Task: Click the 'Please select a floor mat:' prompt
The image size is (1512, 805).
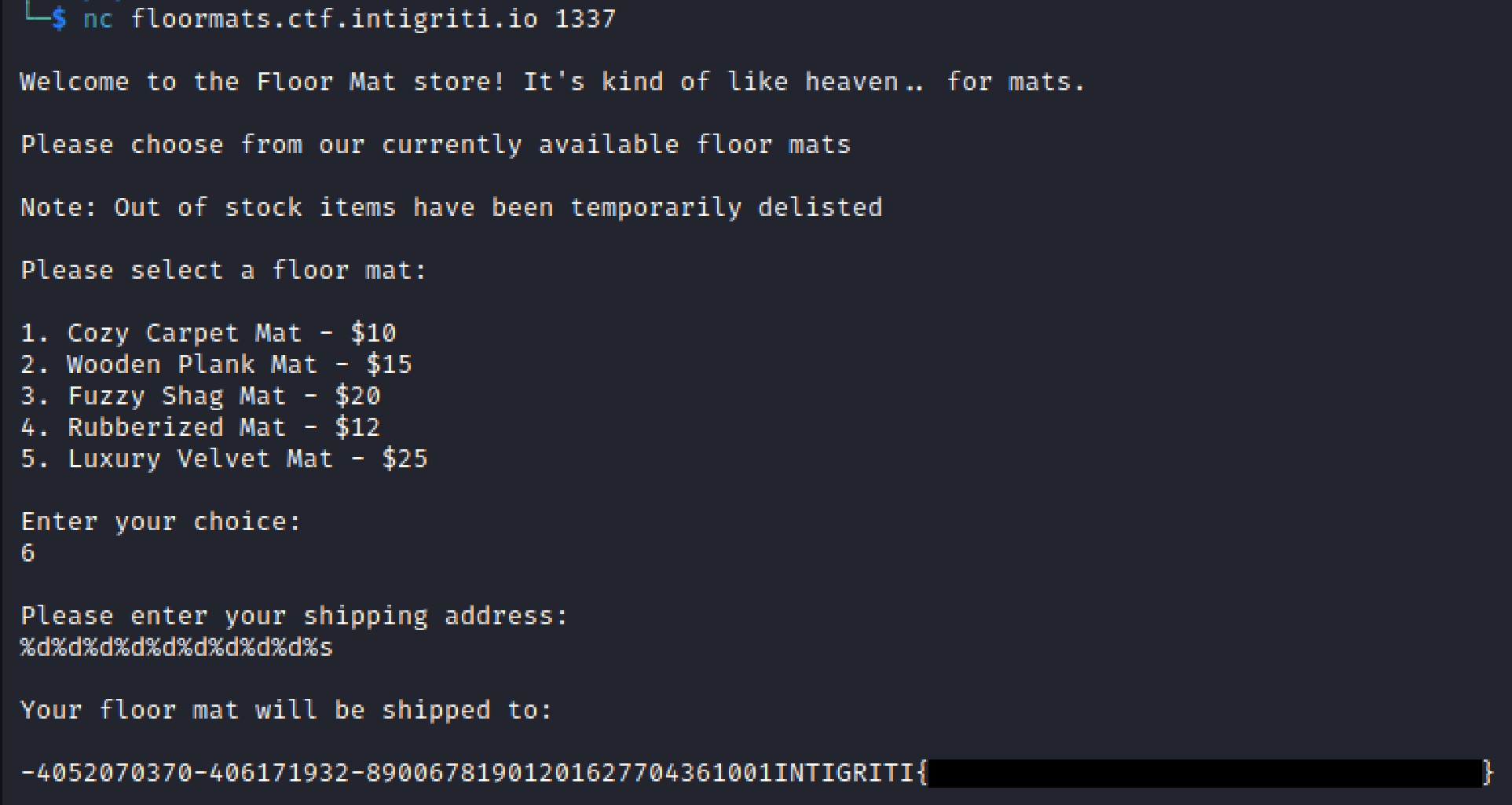Action: pos(223,270)
